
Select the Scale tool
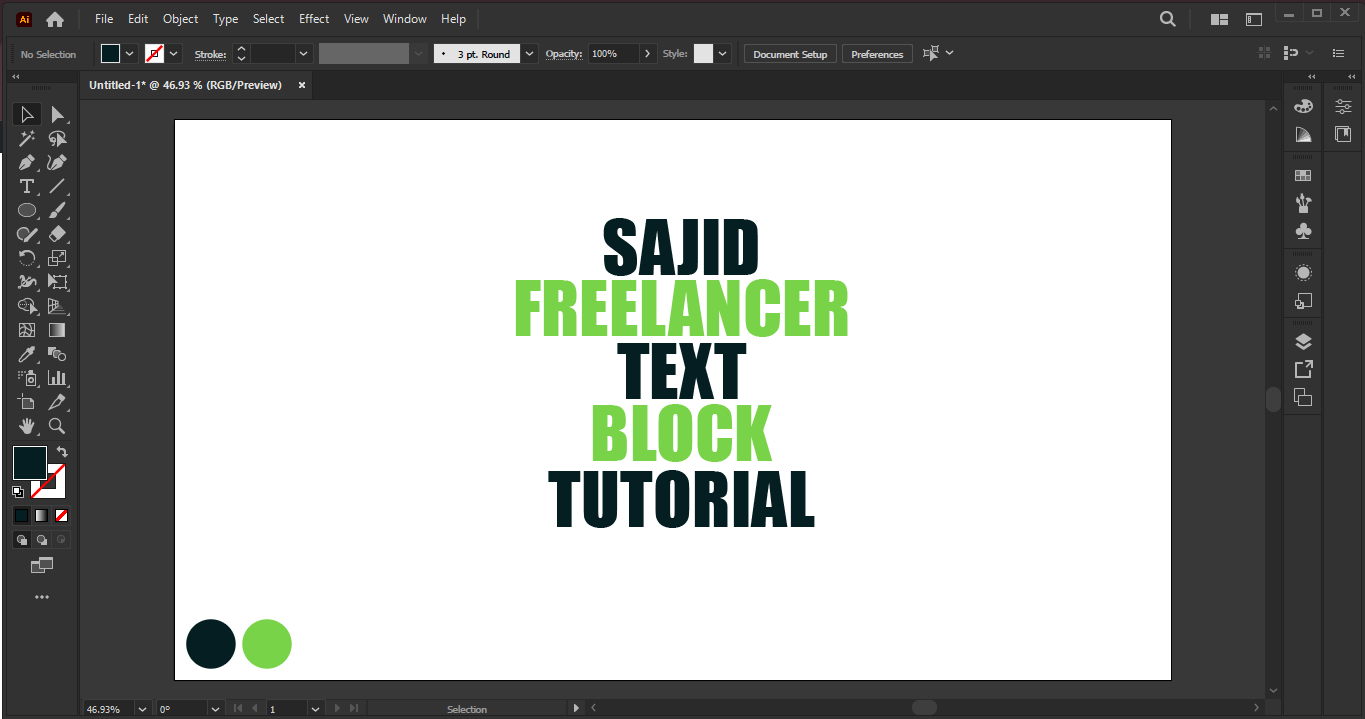[x=58, y=258]
